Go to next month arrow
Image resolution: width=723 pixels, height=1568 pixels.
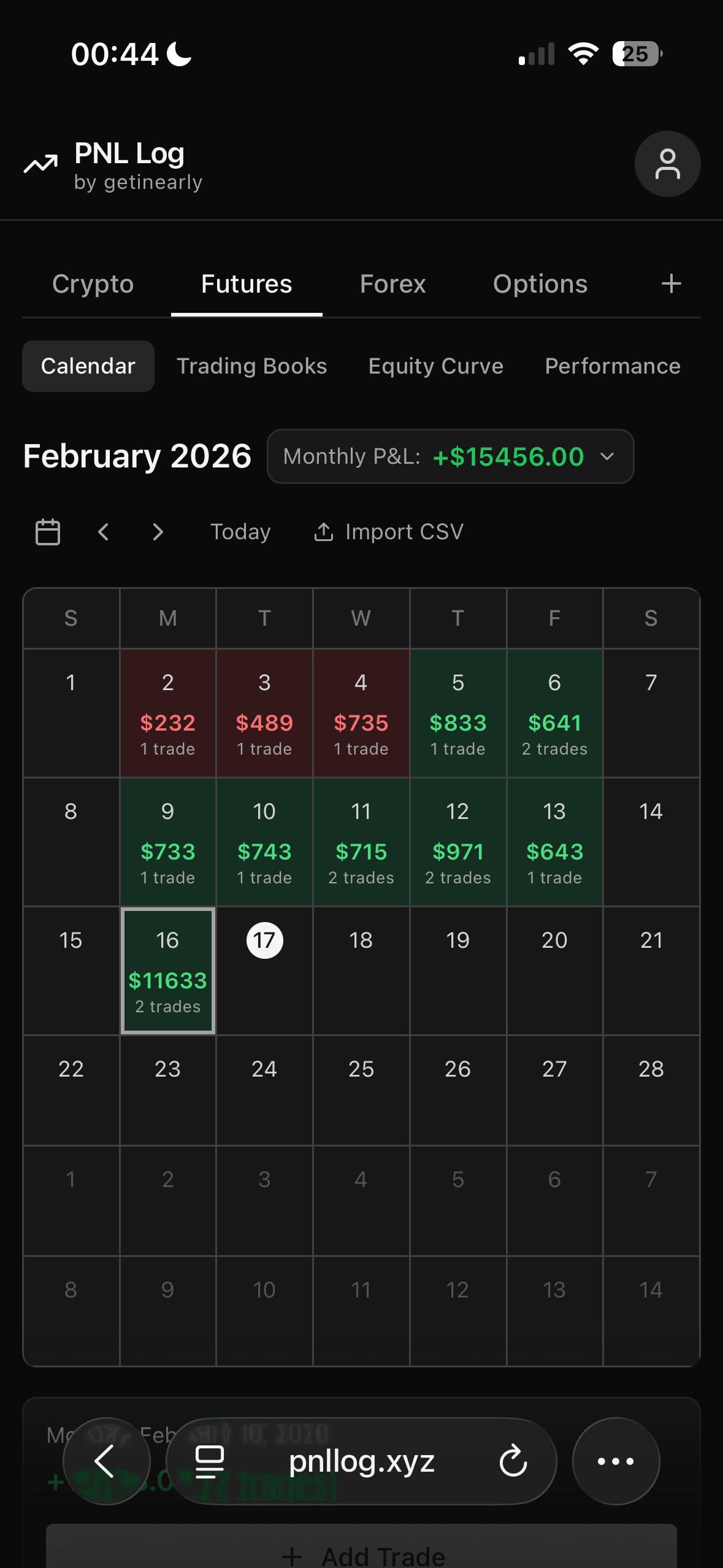pos(158,532)
